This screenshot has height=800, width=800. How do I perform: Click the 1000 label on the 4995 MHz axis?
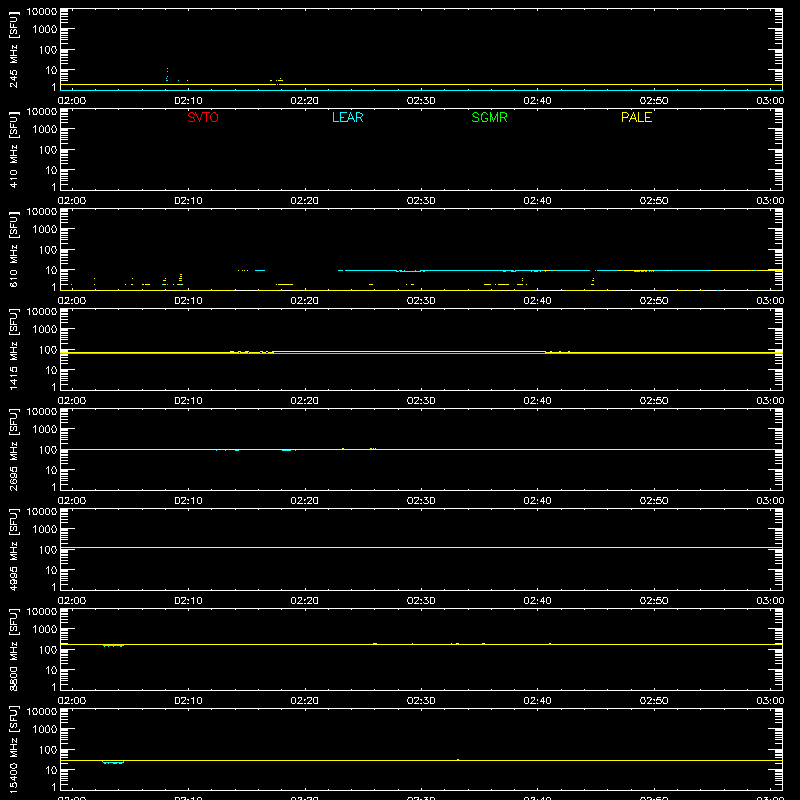coord(45,530)
